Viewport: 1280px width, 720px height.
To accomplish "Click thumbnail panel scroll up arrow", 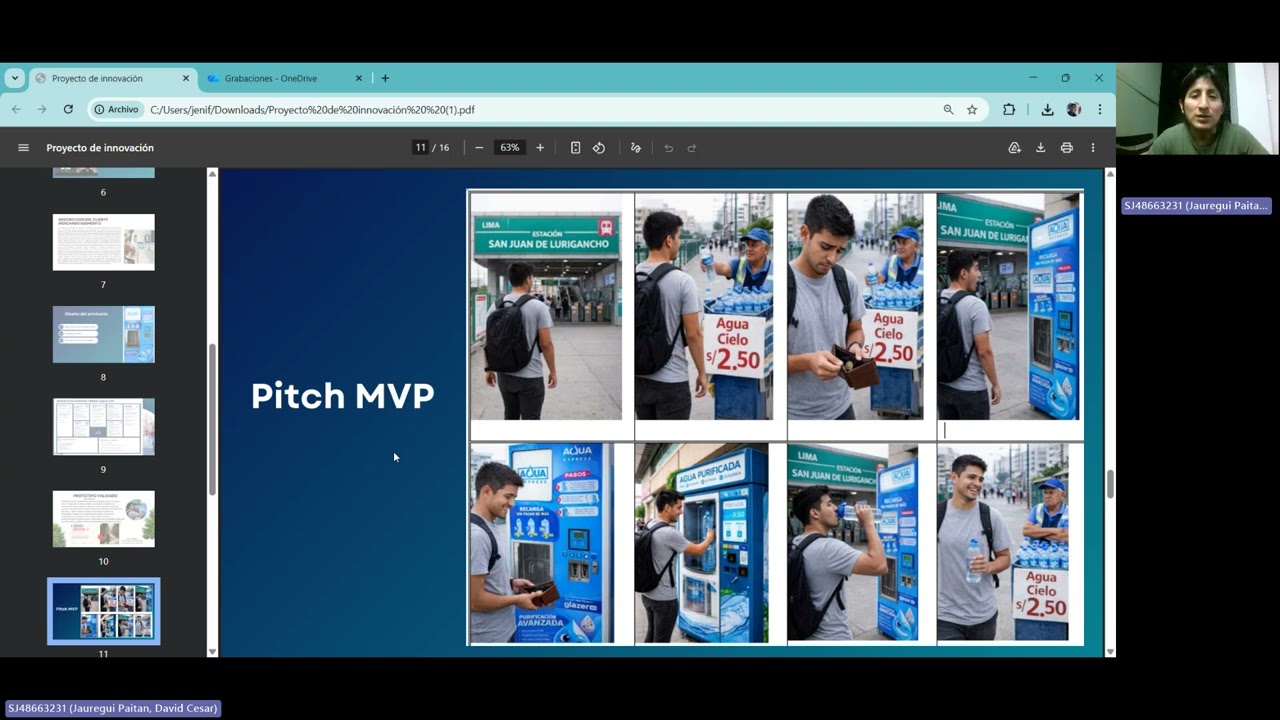I will pos(212,174).
